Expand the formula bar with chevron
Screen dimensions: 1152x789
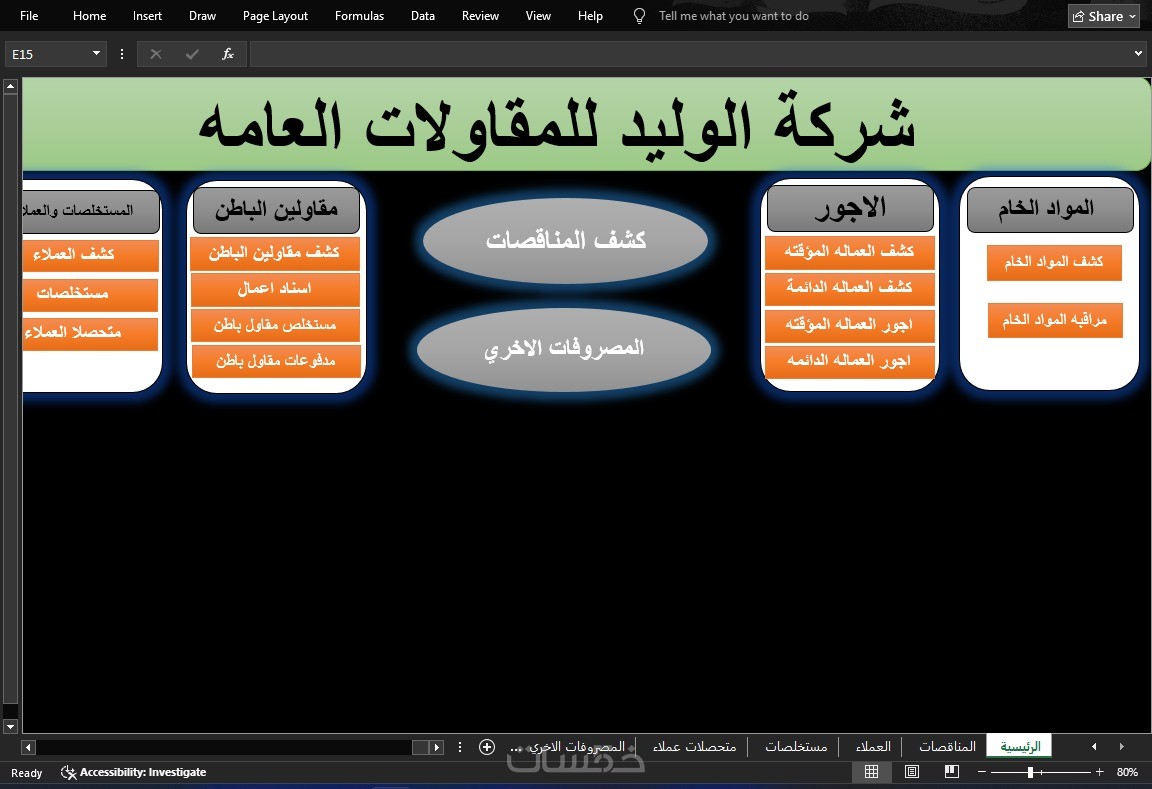[x=1138, y=53]
